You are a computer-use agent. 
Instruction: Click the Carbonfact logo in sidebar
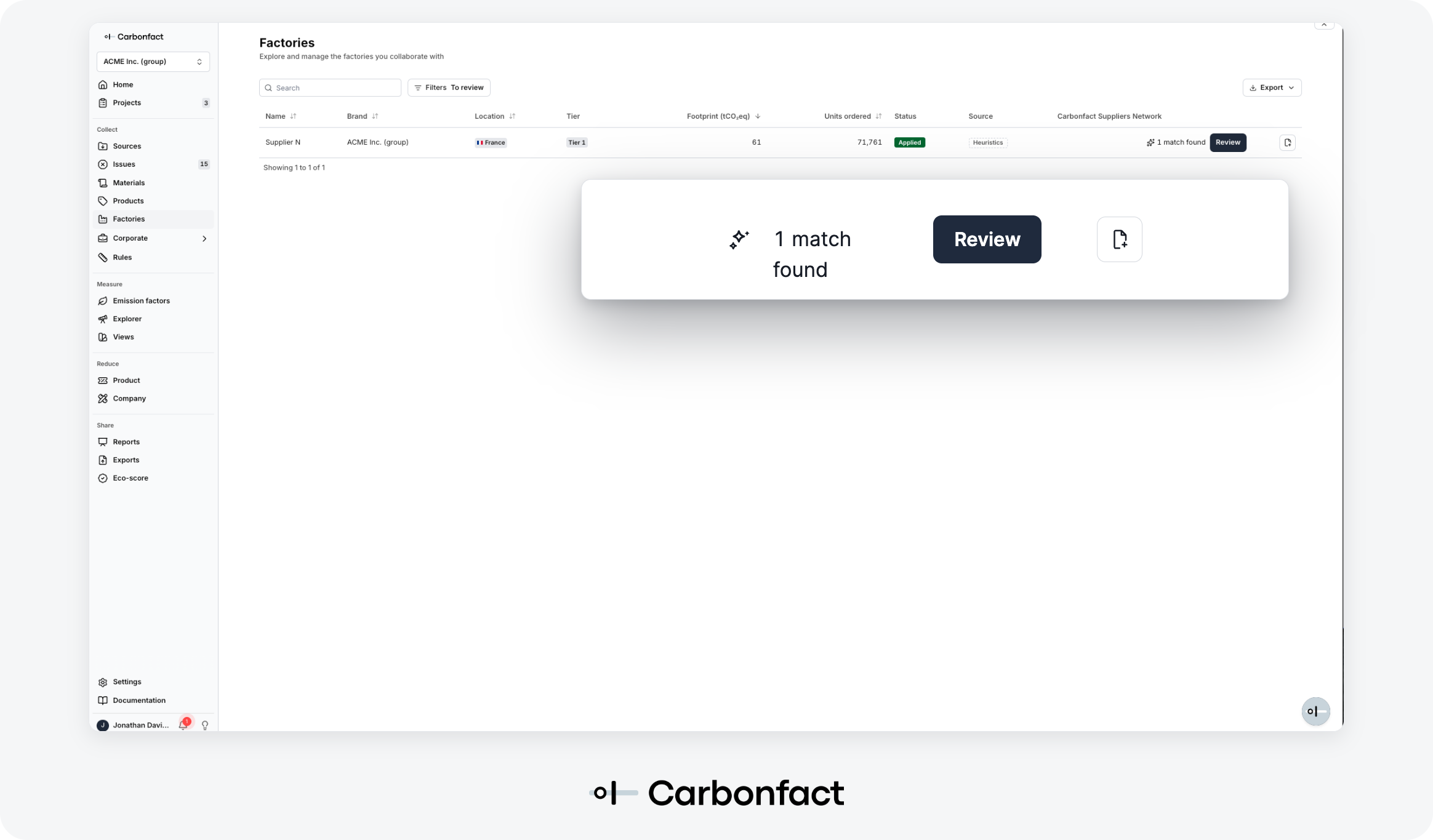134,37
